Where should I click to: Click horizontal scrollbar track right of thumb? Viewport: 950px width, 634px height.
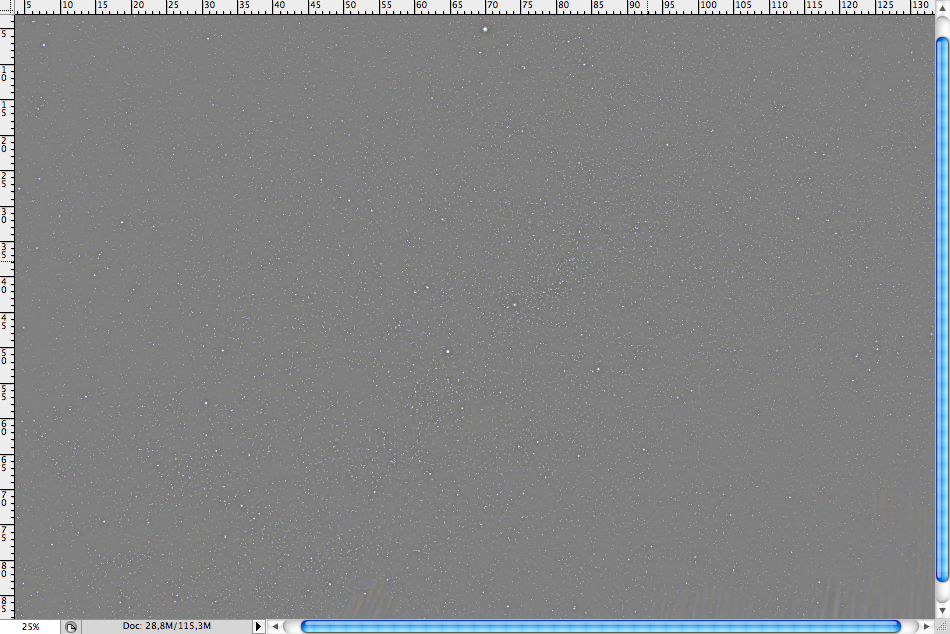pyautogui.click(x=912, y=626)
